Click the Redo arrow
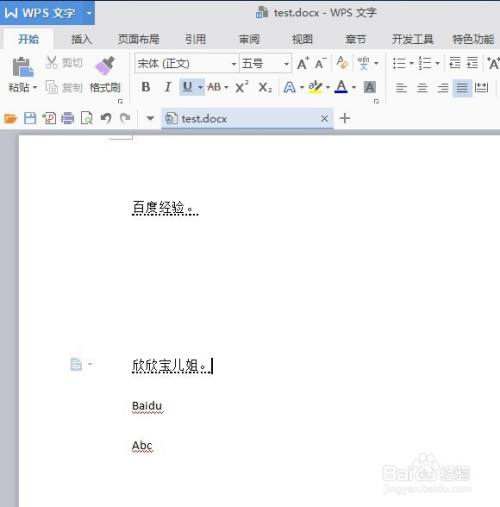Viewport: 500px width, 507px height. coord(125,118)
